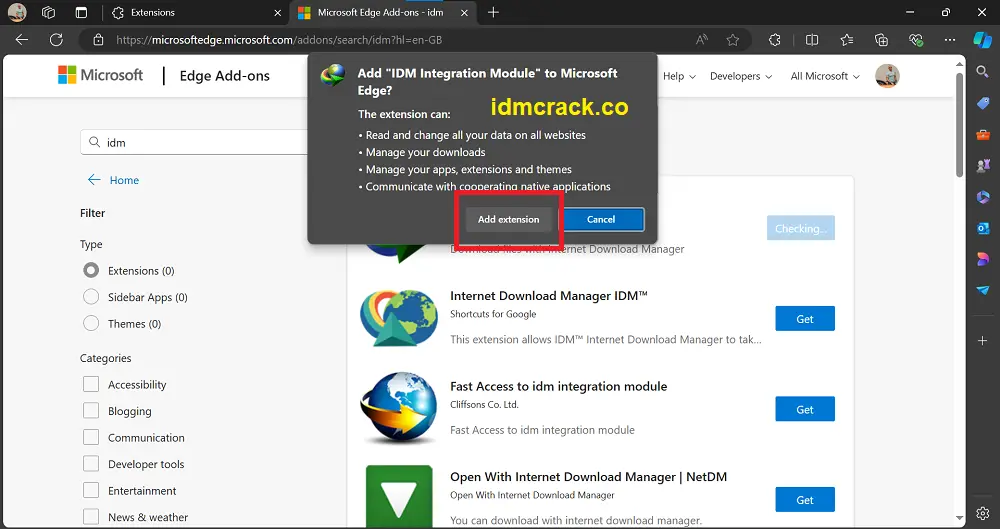
Task: Click the browser Back arrow
Action: [22, 40]
